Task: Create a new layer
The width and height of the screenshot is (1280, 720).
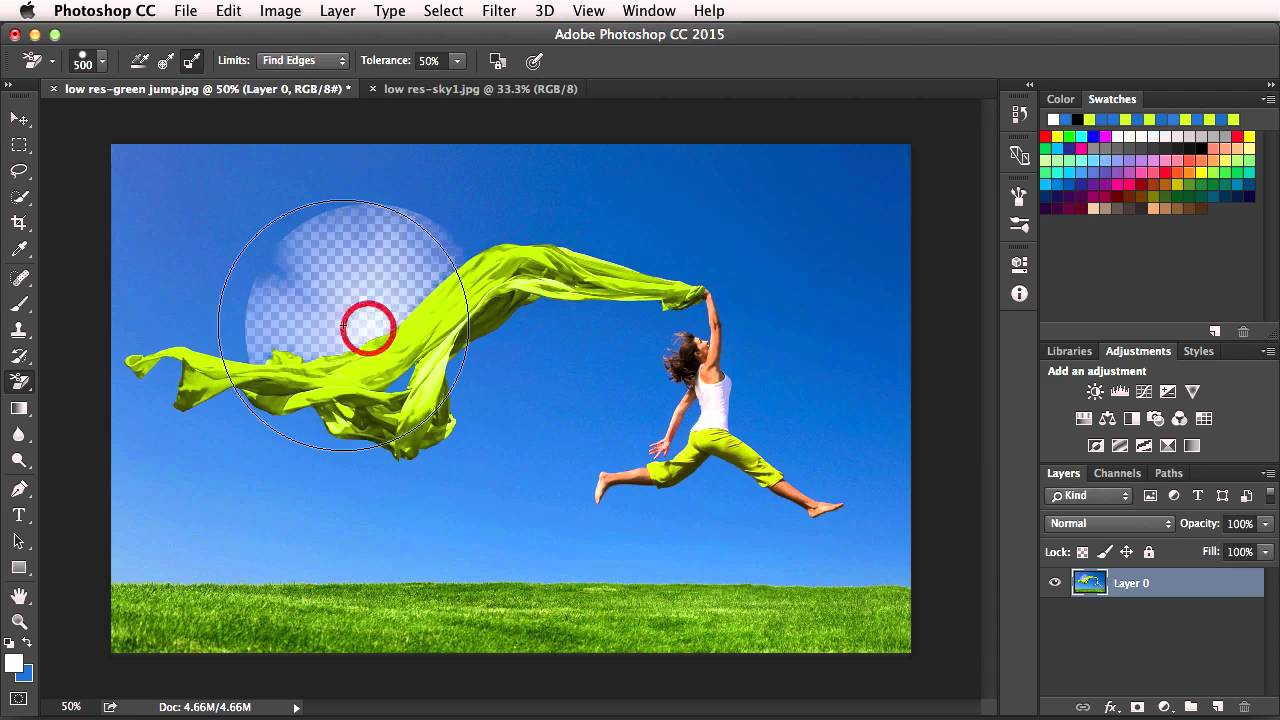Action: point(1217,707)
